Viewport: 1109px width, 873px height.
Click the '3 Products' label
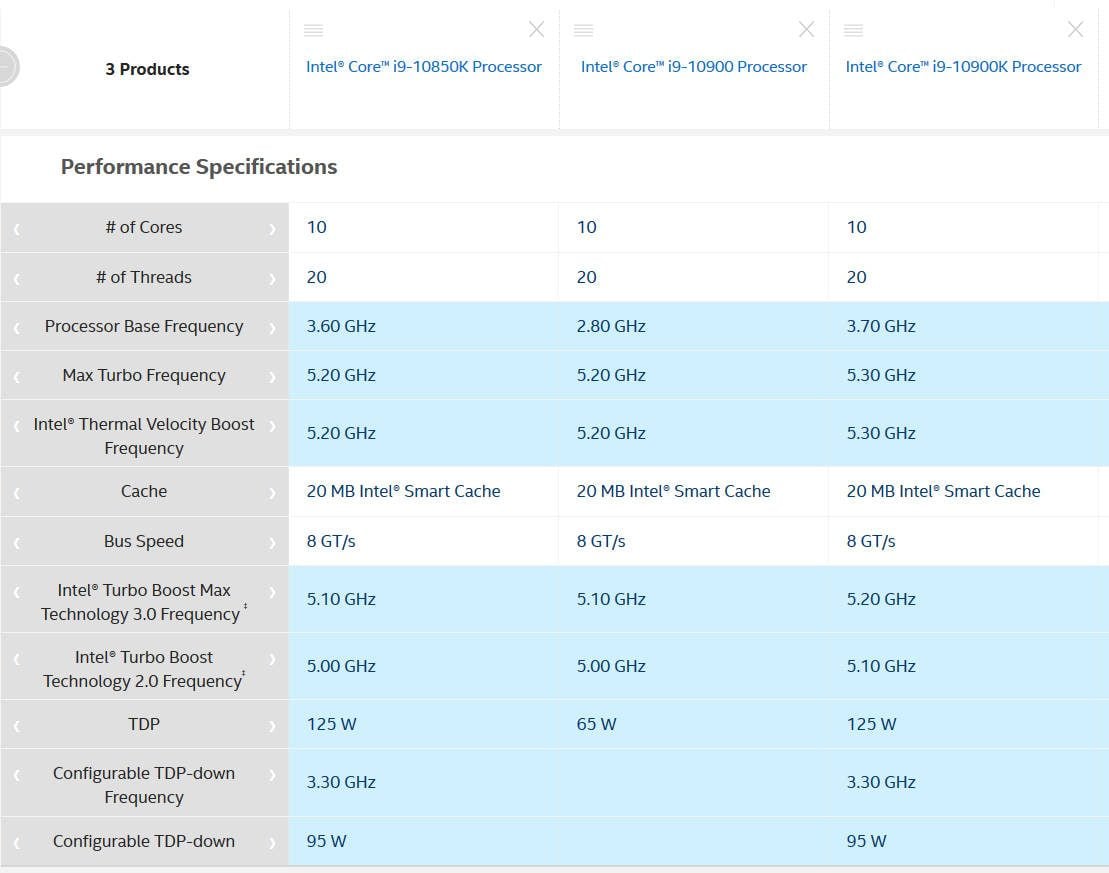147,69
